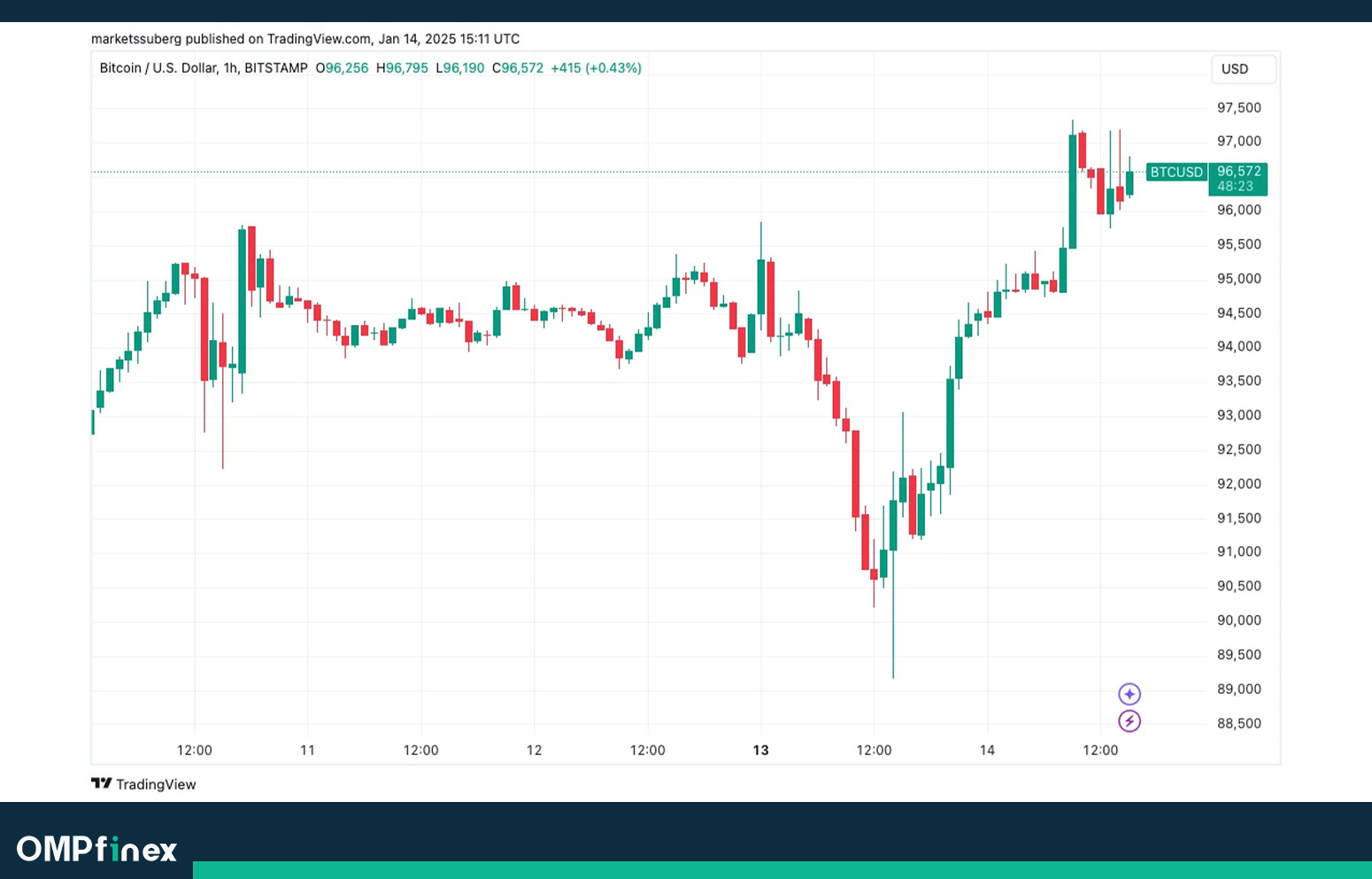Click the purple lightning bolt icon

coord(1129,721)
